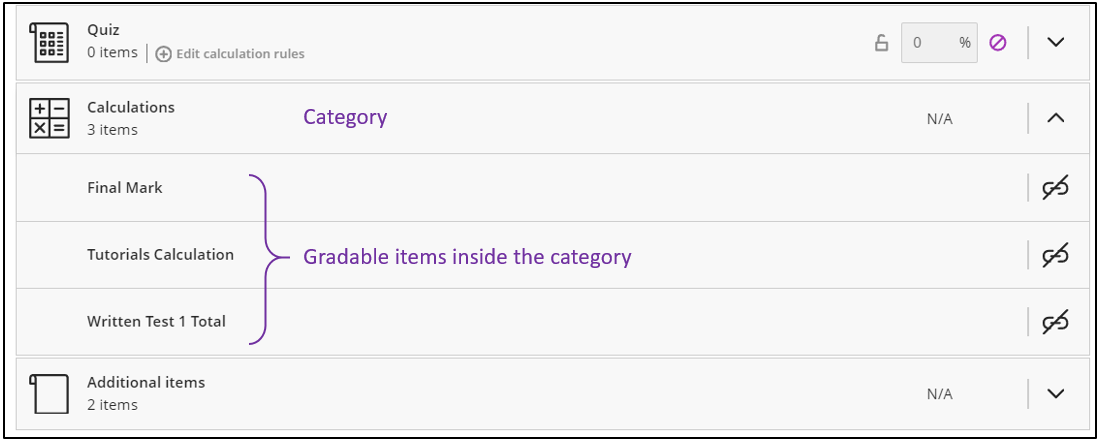Click the Additional items page icon
The height and width of the screenshot is (443, 1100).
click(49, 394)
